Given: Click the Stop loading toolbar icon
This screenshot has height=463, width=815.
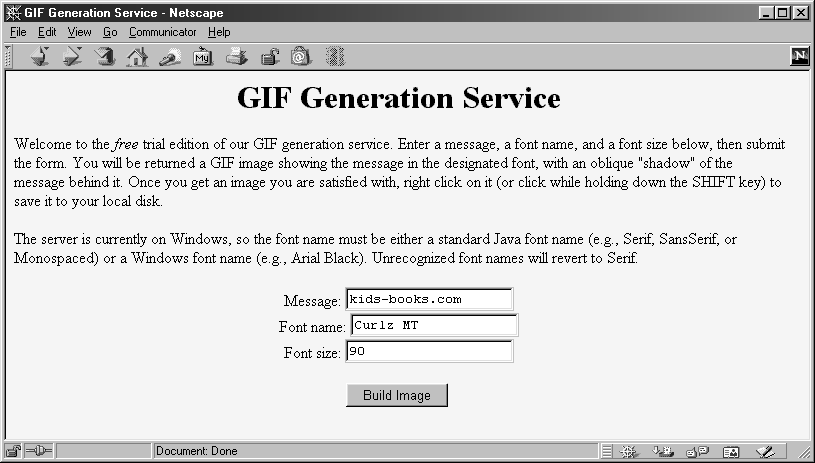Looking at the screenshot, I should (x=335, y=57).
